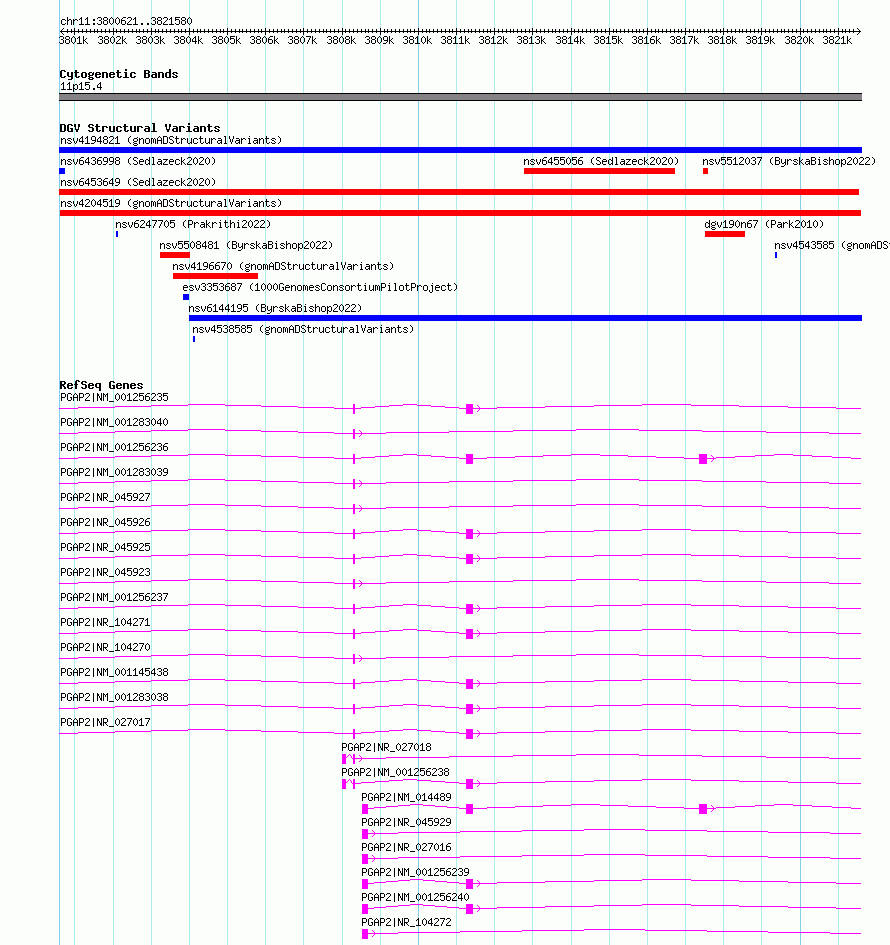
Task: Open nsv5512037 (ByrskaBishop2022) variant
Action: (x=789, y=162)
